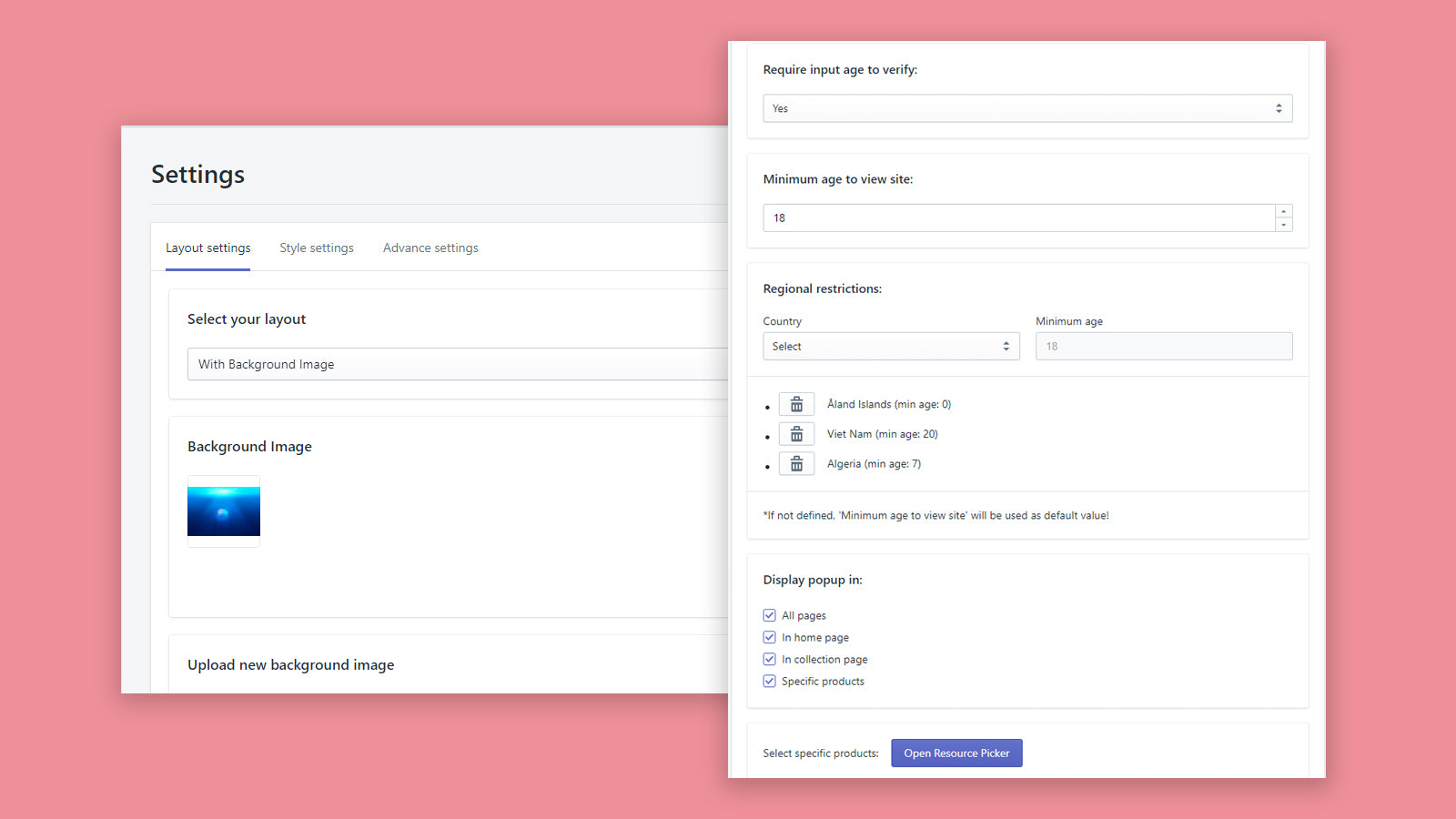Image resolution: width=1456 pixels, height=819 pixels.
Task: Delete the Åland Islands regional restriction
Action: pos(796,404)
